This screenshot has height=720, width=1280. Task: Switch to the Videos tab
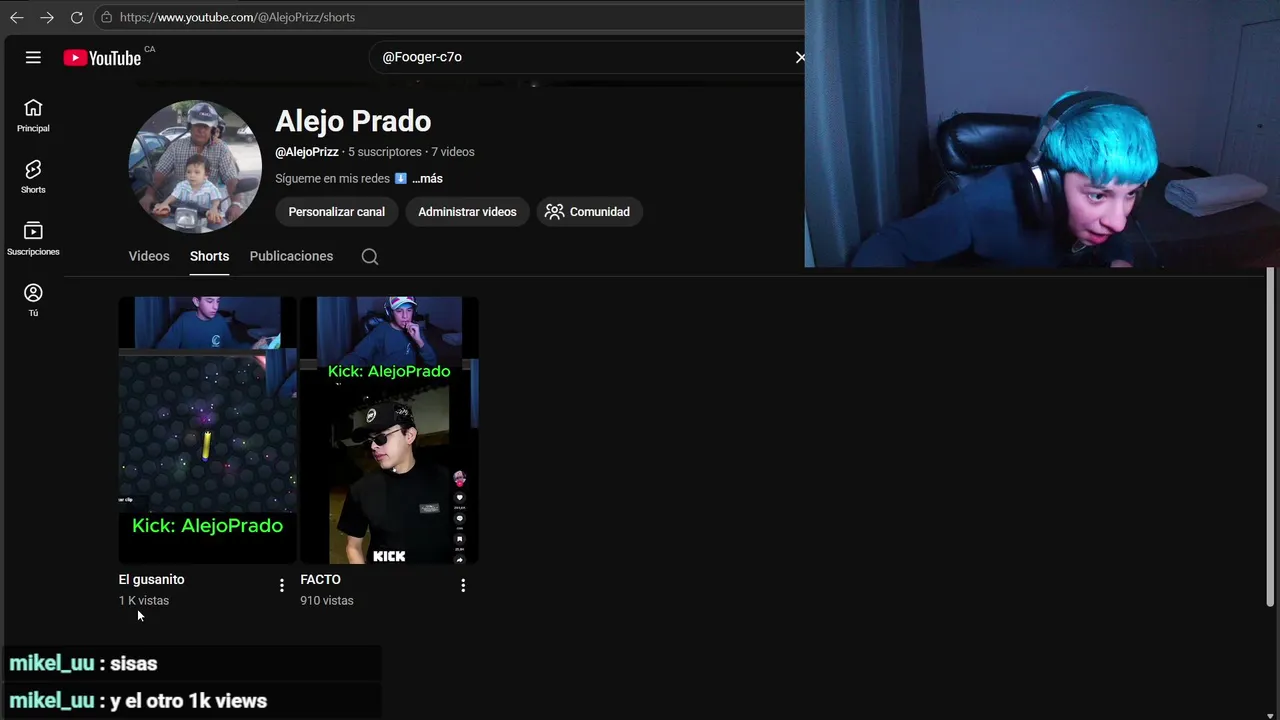point(149,256)
